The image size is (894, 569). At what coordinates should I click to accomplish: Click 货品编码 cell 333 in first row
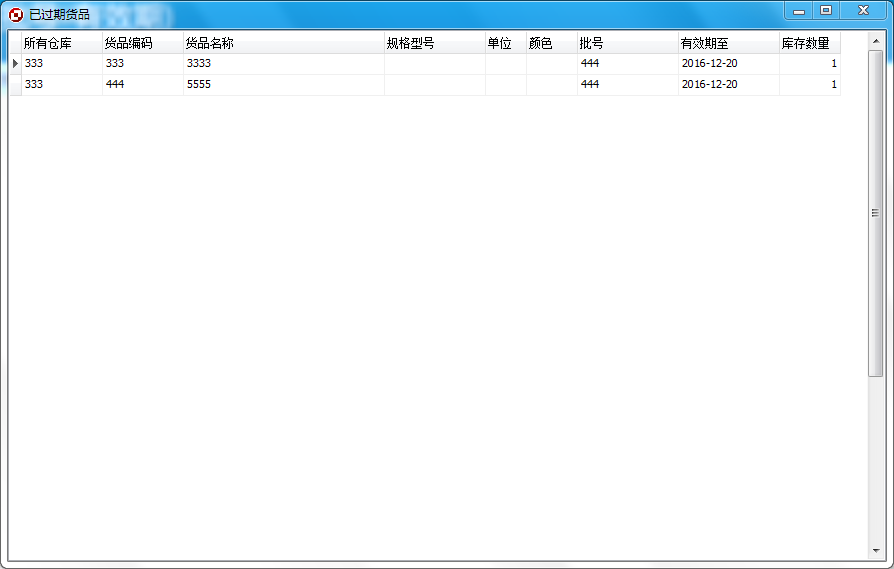143,64
